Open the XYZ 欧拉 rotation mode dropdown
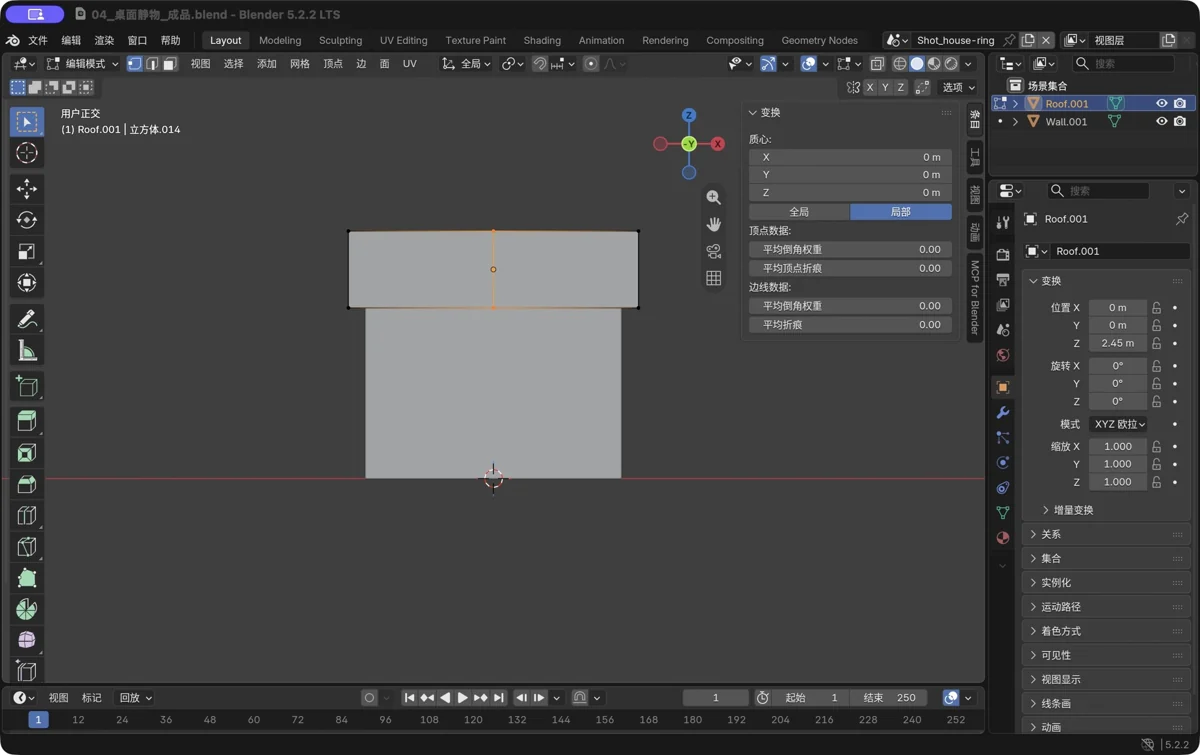Viewport: 1200px width, 755px height. (x=1118, y=424)
